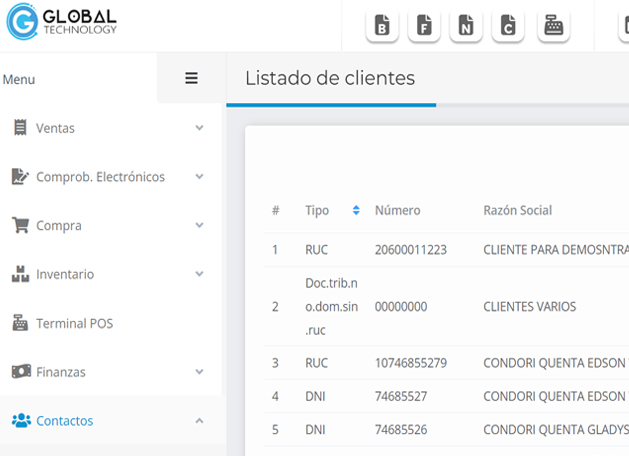629x456 pixels.
Task: Select number 00000000 cell
Action: click(x=401, y=307)
